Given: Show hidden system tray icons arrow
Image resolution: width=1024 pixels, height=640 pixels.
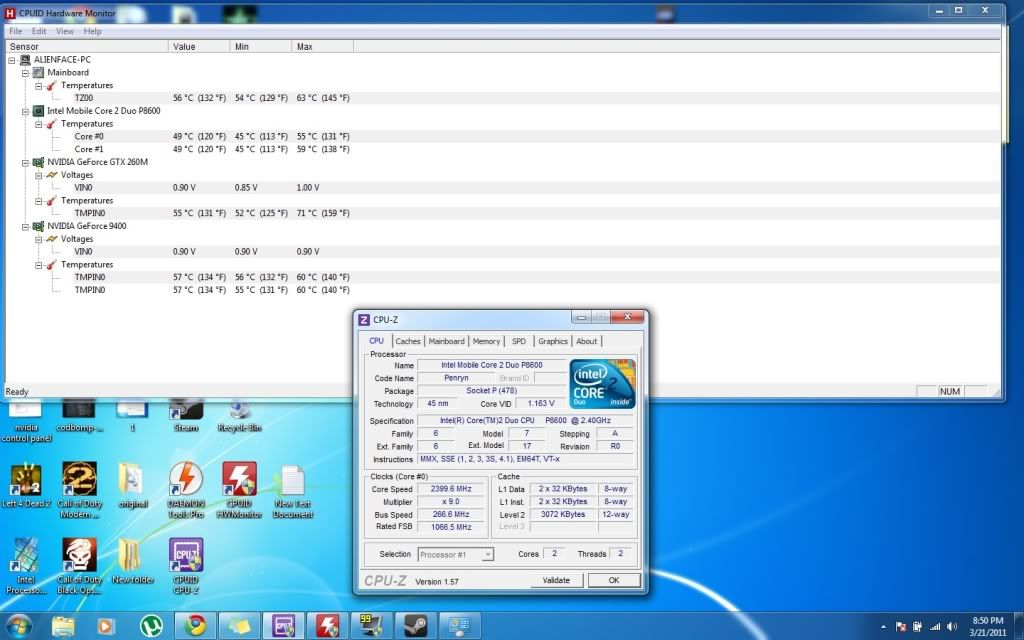Looking at the screenshot, I should tap(883, 627).
